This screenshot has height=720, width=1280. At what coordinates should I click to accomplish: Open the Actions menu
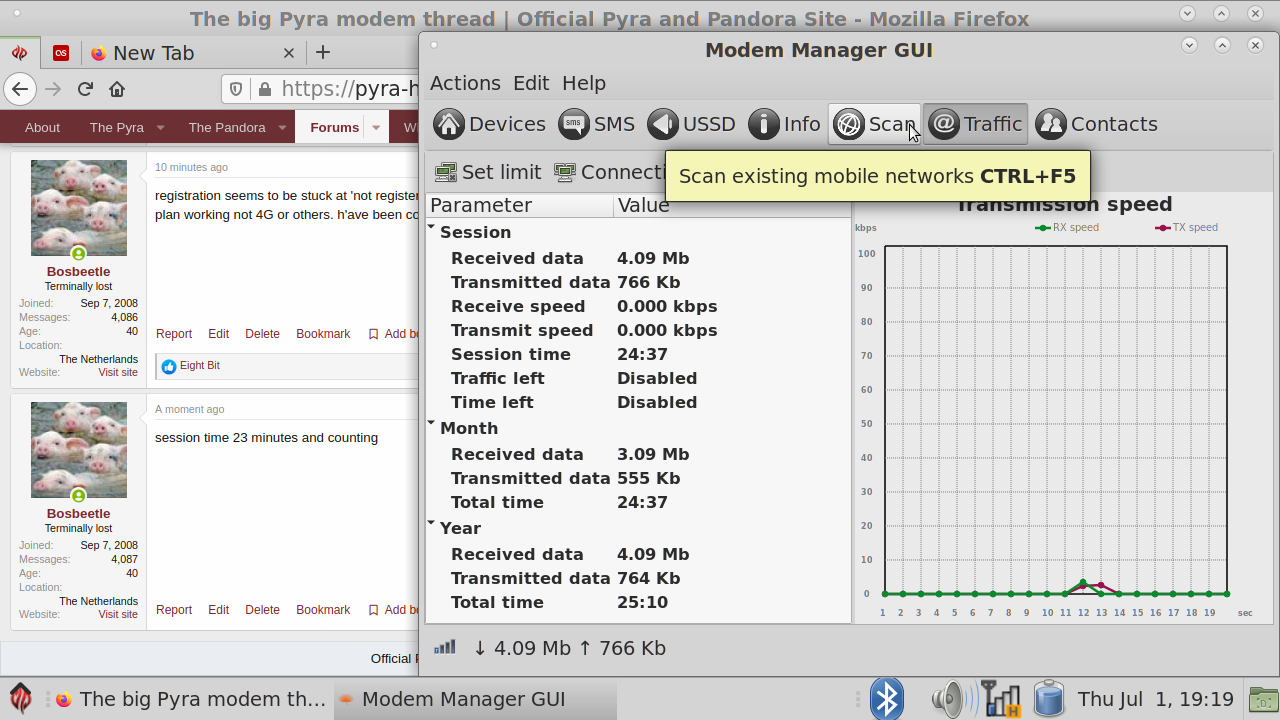[x=465, y=83]
